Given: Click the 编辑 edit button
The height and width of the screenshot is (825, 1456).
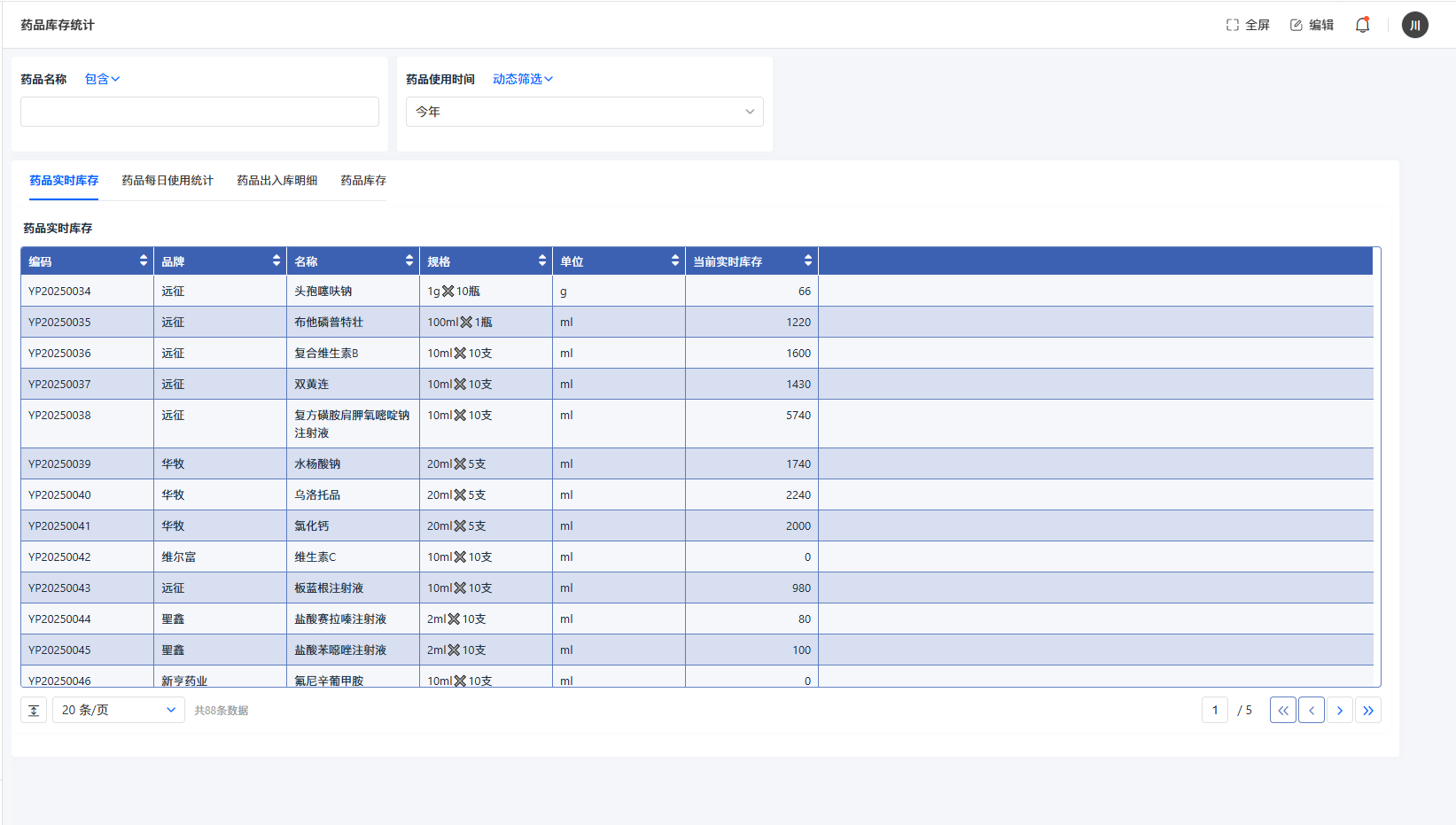Looking at the screenshot, I should coord(1312,25).
